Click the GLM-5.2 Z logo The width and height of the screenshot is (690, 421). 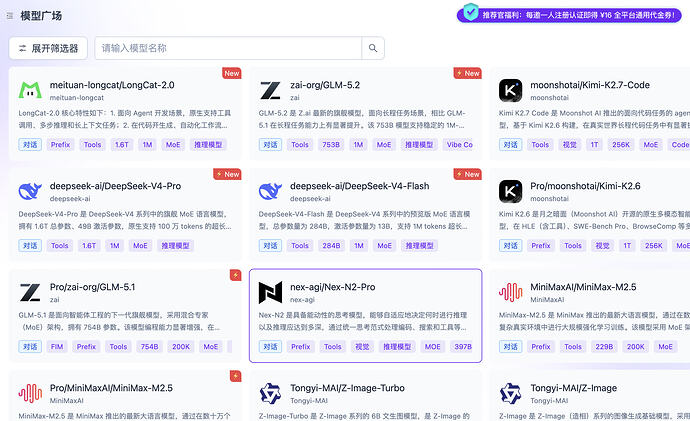click(x=270, y=90)
